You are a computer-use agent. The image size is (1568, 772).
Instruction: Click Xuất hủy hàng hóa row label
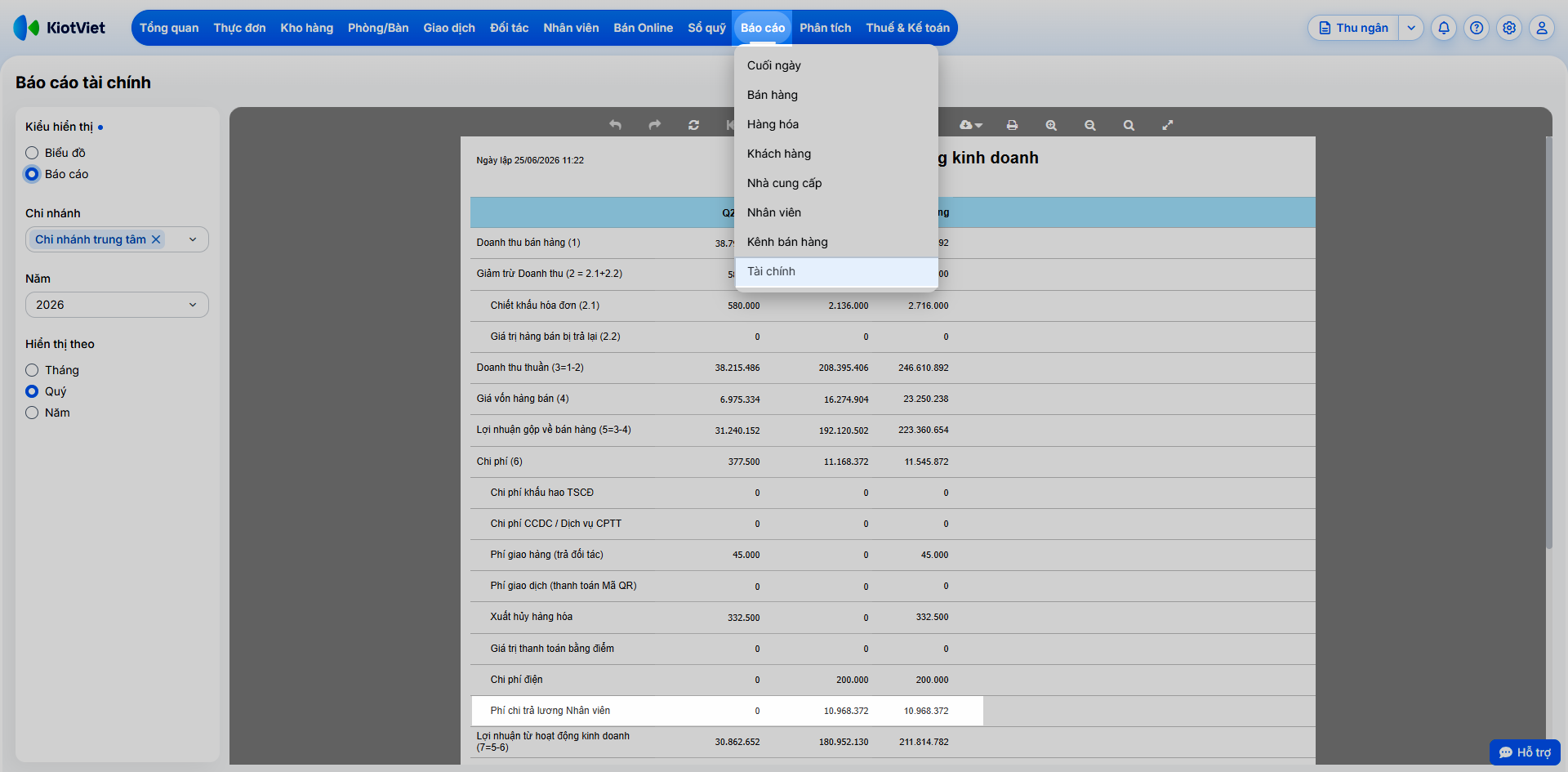[531, 617]
